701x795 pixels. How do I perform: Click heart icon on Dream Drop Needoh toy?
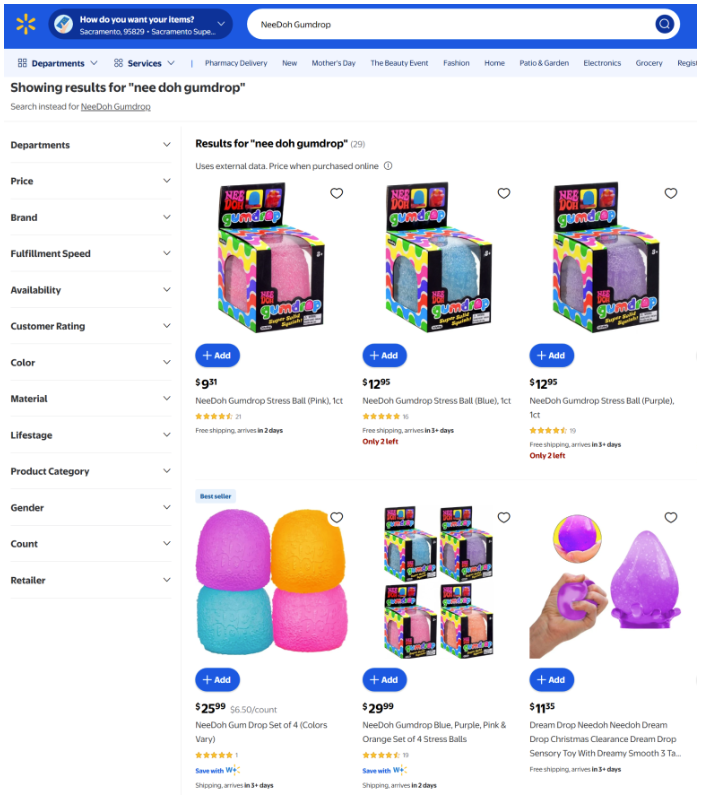671,517
